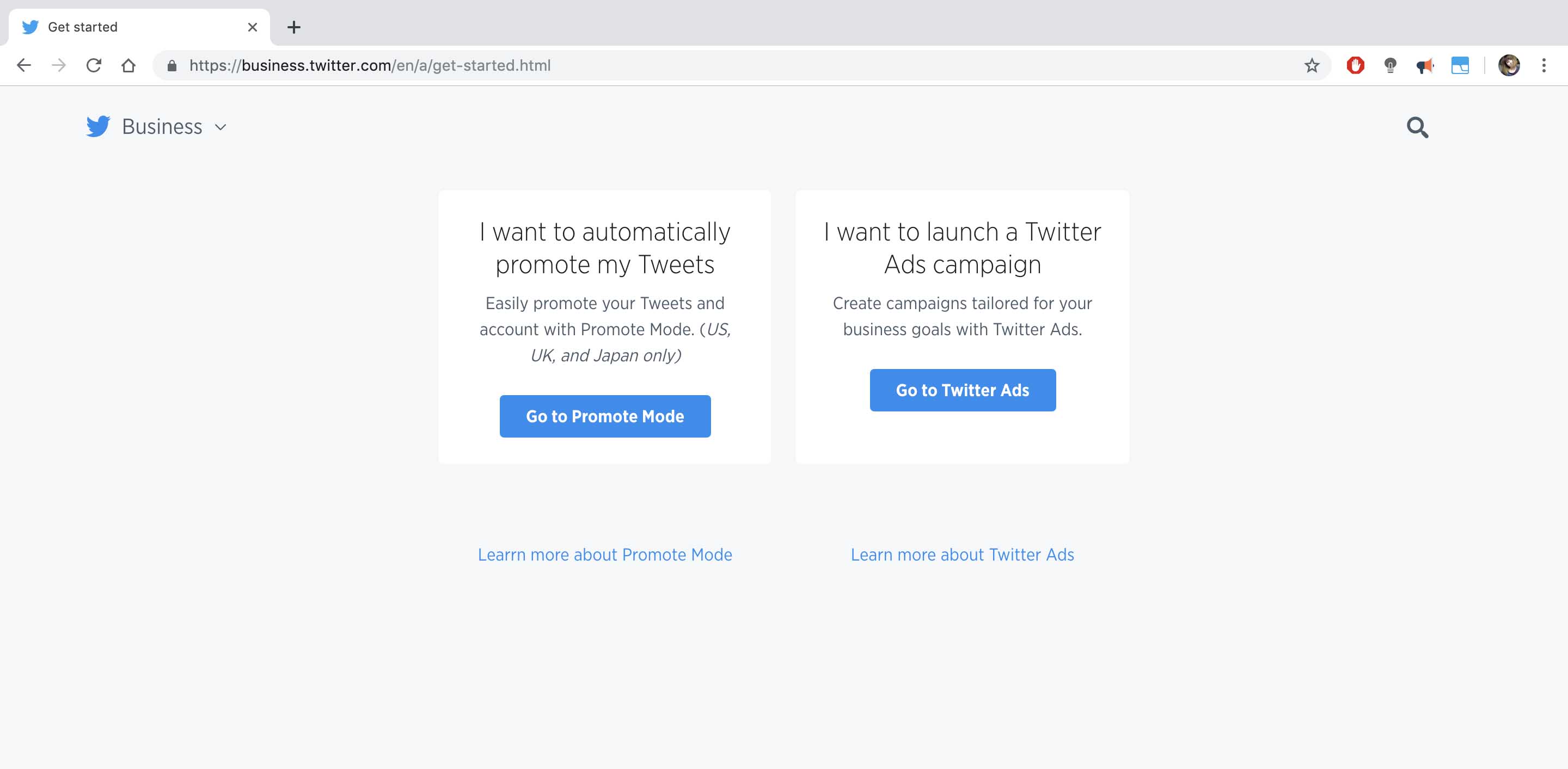1568x769 pixels.
Task: Open Learn more about Twitter Ads
Action: (963, 554)
